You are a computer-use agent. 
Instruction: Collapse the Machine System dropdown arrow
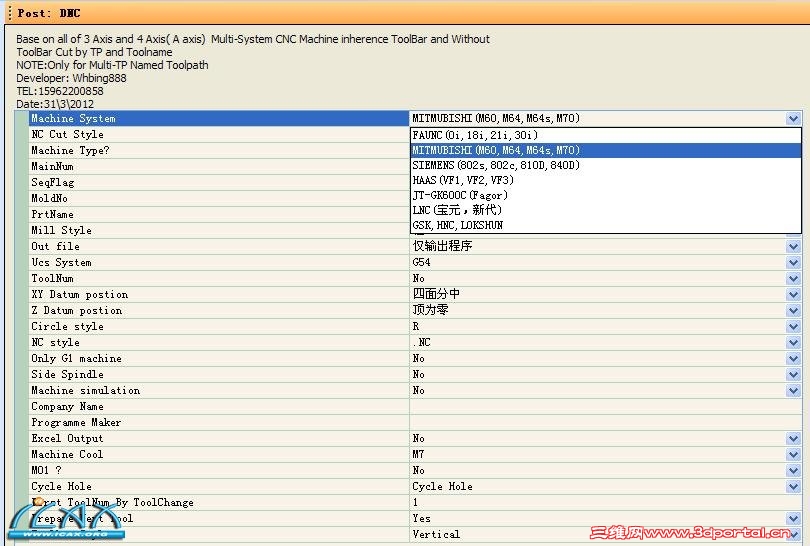(793, 119)
